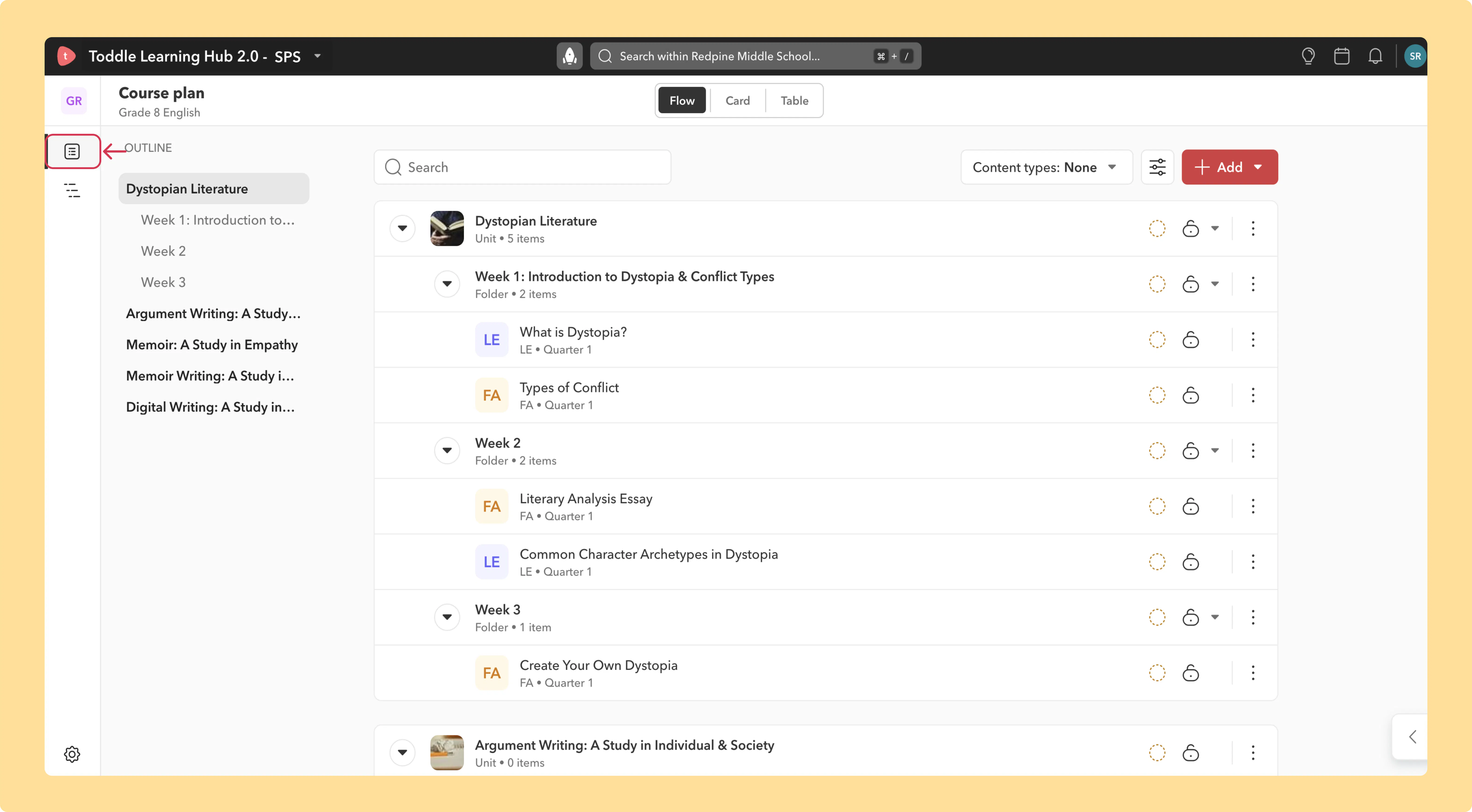Open more options for Dystopian Literature unit
Screen dimensions: 1472x812
coord(1253,229)
